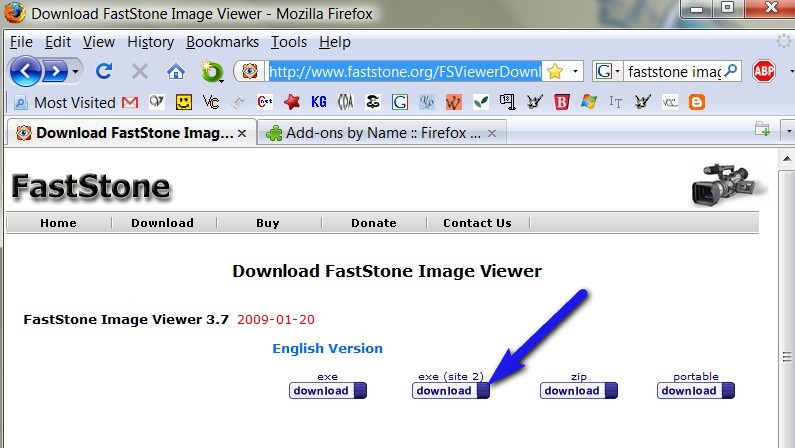Open the red B bookmark icon
Image resolution: width=795 pixels, height=448 pixels.
click(x=561, y=102)
